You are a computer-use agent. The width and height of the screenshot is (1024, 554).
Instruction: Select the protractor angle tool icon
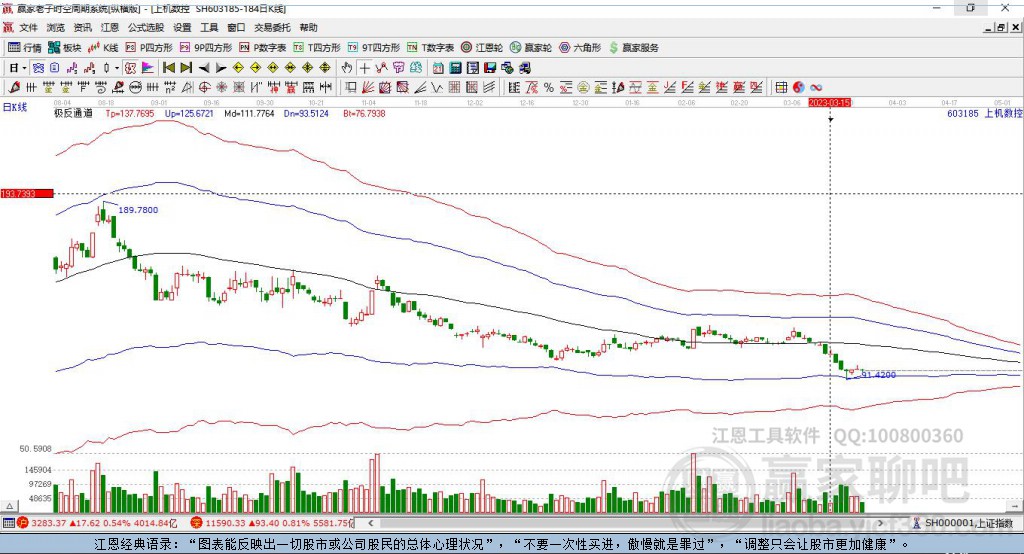point(187,87)
